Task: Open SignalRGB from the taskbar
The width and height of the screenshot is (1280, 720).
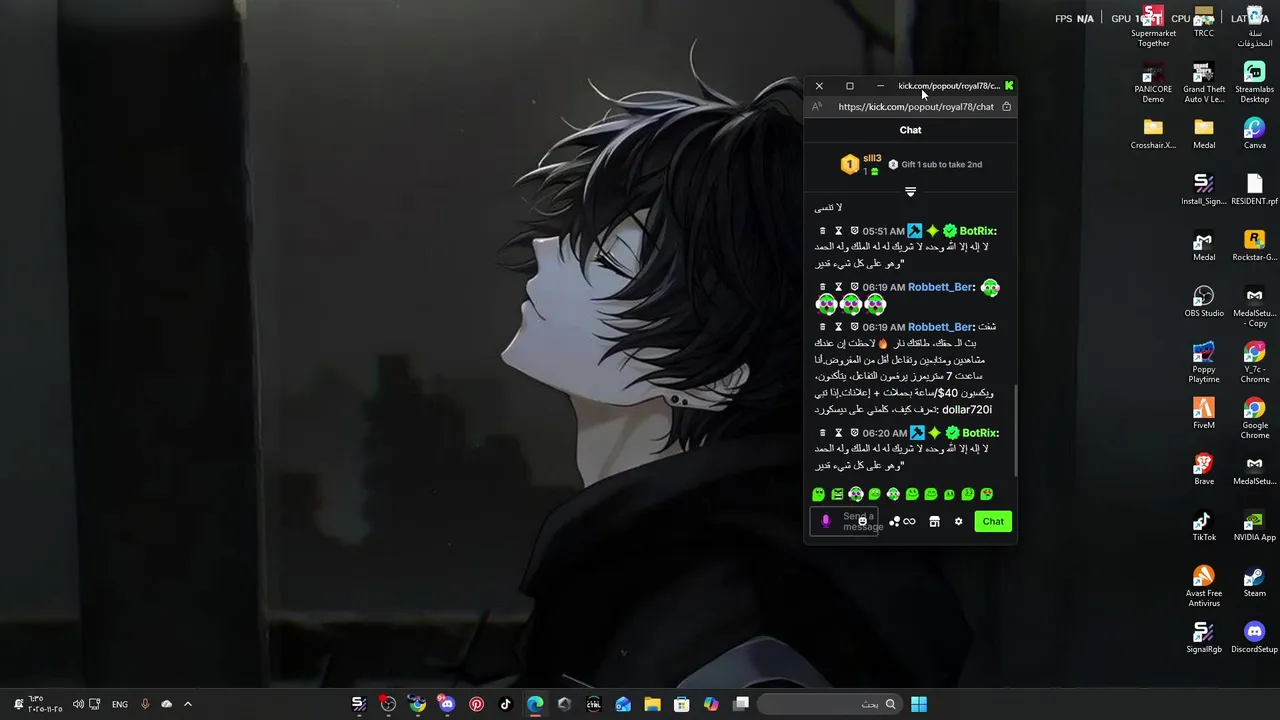Action: 359,704
